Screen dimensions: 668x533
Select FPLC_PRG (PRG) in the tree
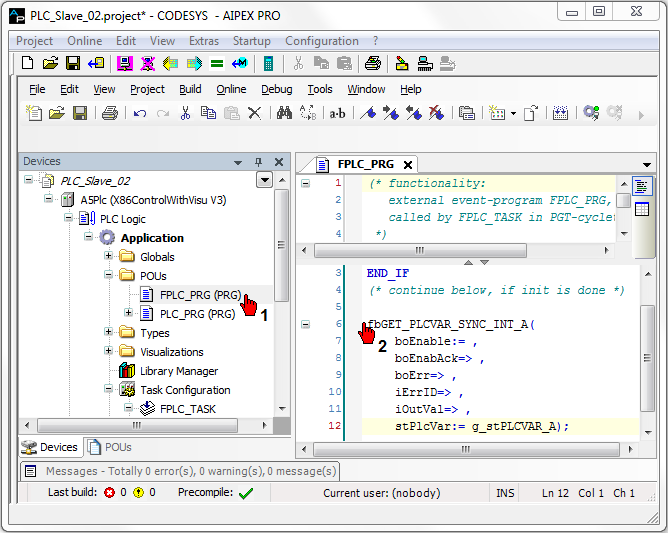coord(200,295)
